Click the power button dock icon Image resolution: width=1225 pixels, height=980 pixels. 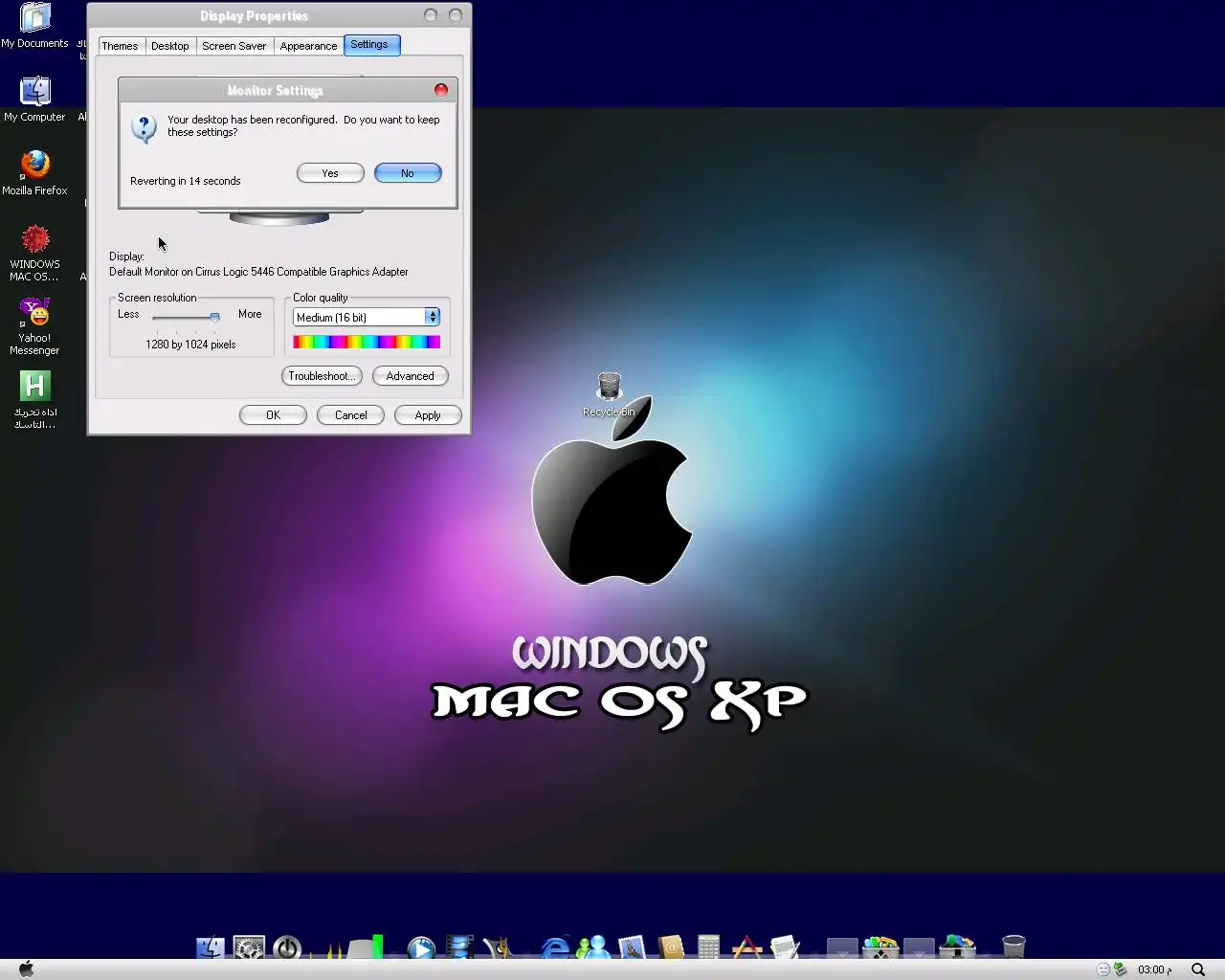[x=287, y=947]
